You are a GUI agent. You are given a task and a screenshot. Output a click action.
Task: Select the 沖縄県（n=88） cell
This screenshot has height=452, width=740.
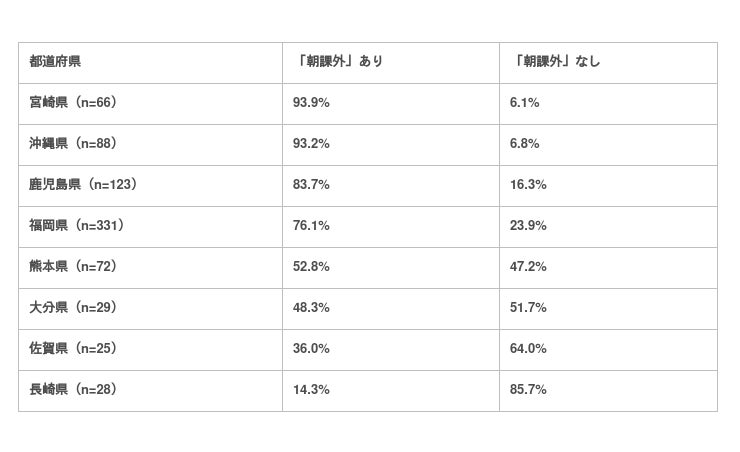74,144
